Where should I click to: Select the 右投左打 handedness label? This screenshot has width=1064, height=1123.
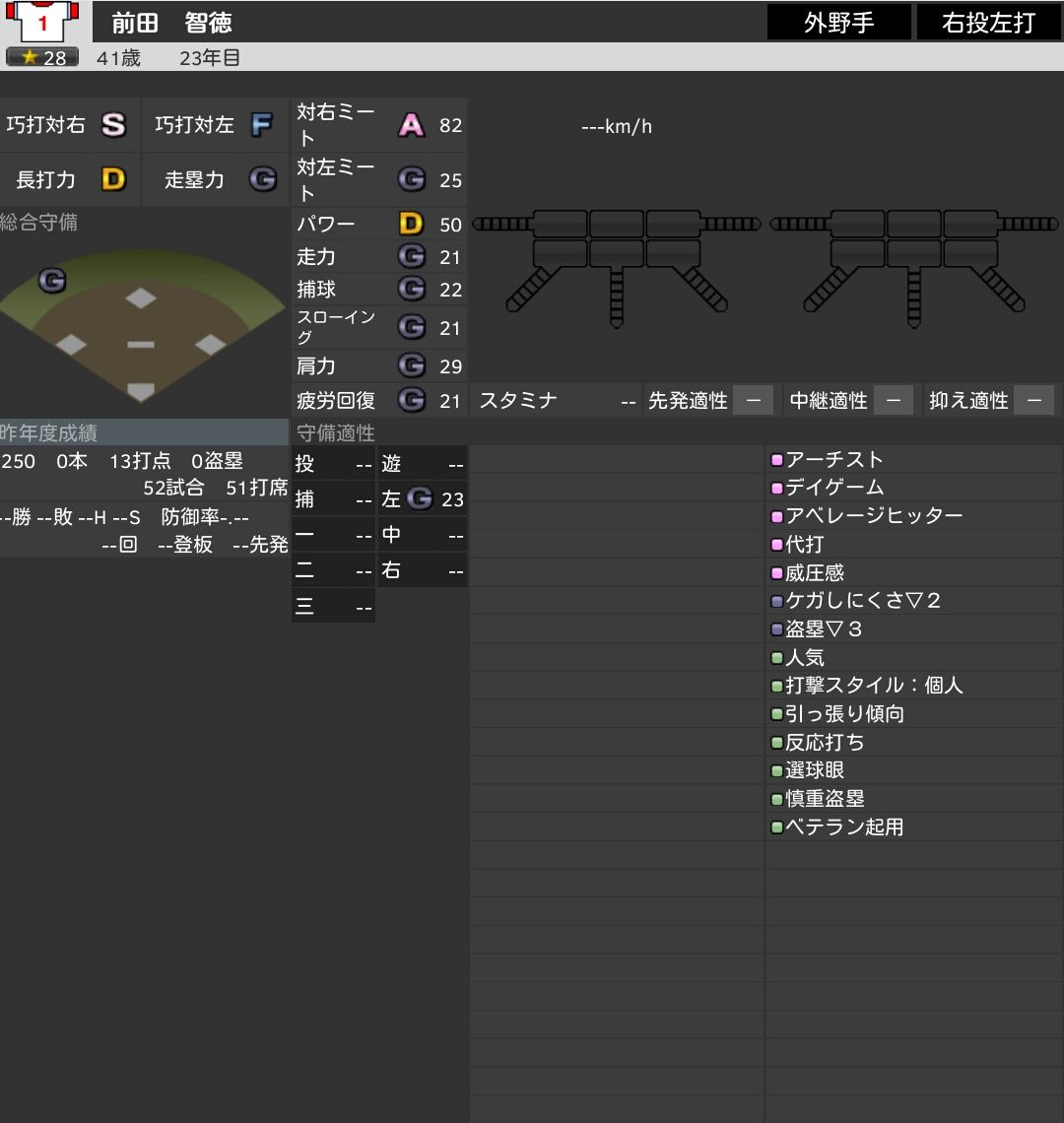pyautogui.click(x=989, y=23)
